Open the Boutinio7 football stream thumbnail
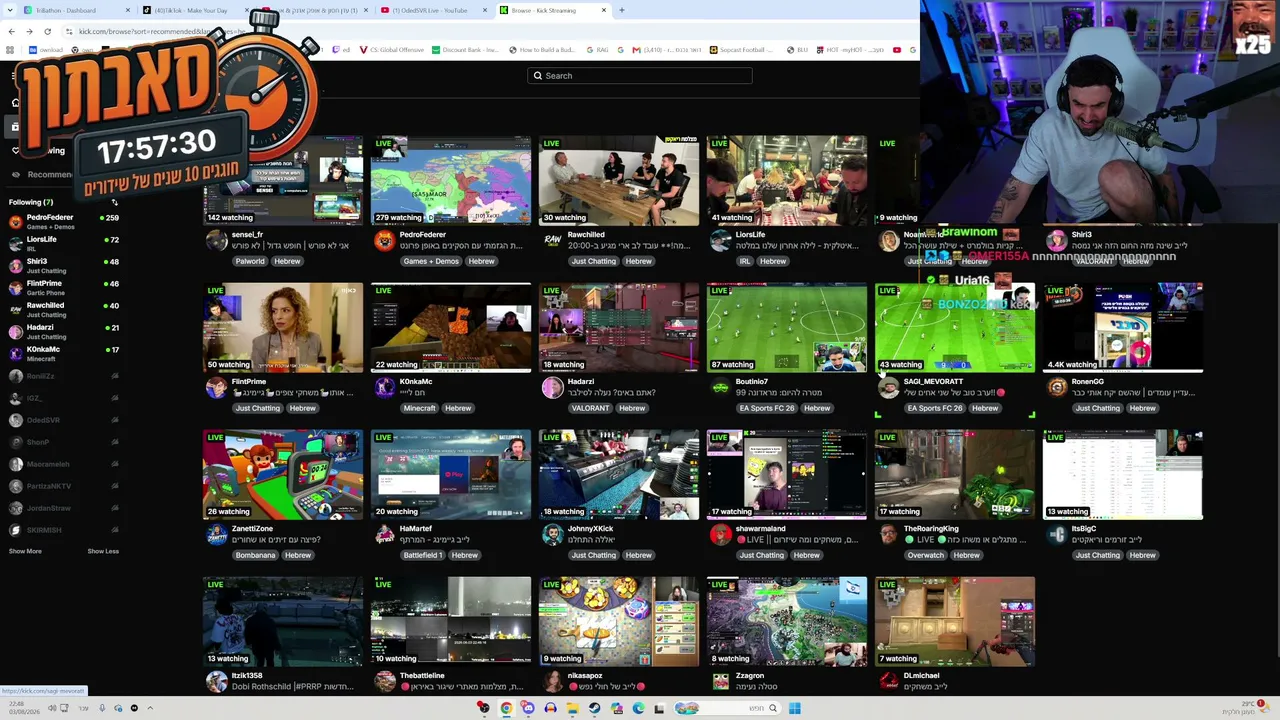The width and height of the screenshot is (1280, 720). 787,327
